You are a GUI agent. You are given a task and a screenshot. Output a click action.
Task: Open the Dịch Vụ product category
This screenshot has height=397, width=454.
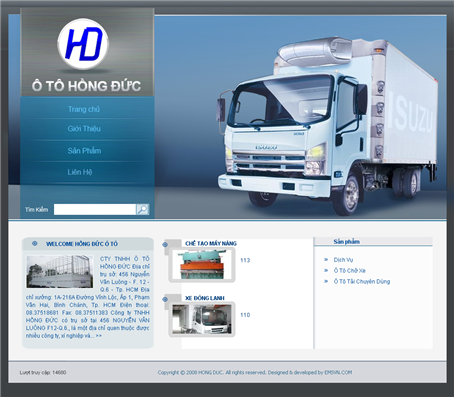[x=343, y=260]
